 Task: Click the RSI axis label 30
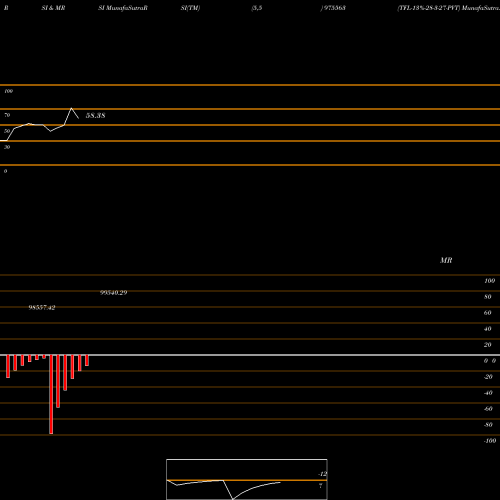point(7,147)
